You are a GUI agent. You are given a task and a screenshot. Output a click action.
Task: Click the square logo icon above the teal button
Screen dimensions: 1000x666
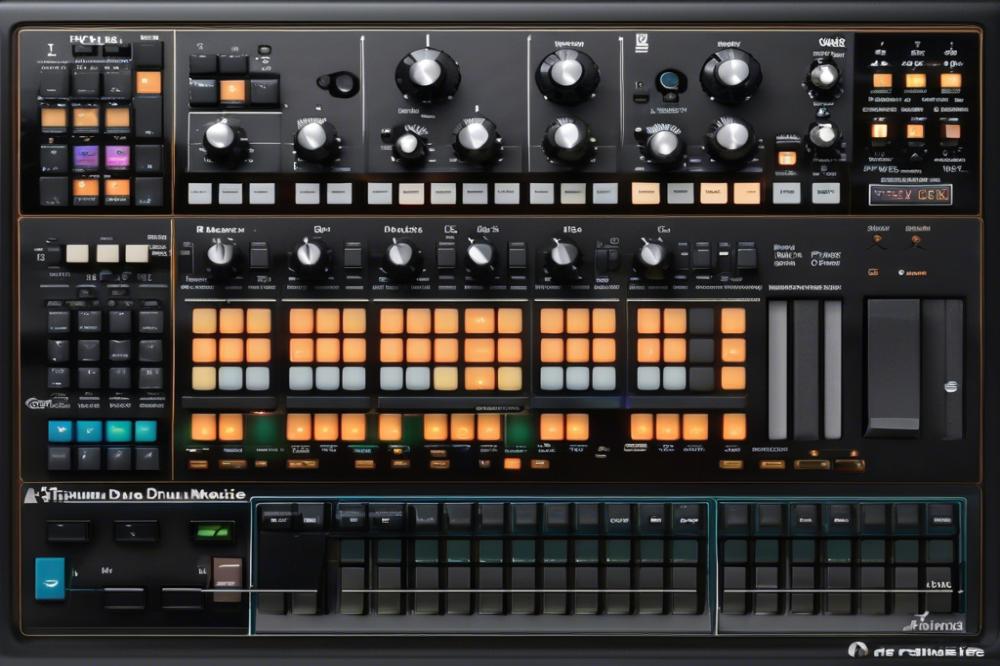tap(642, 43)
